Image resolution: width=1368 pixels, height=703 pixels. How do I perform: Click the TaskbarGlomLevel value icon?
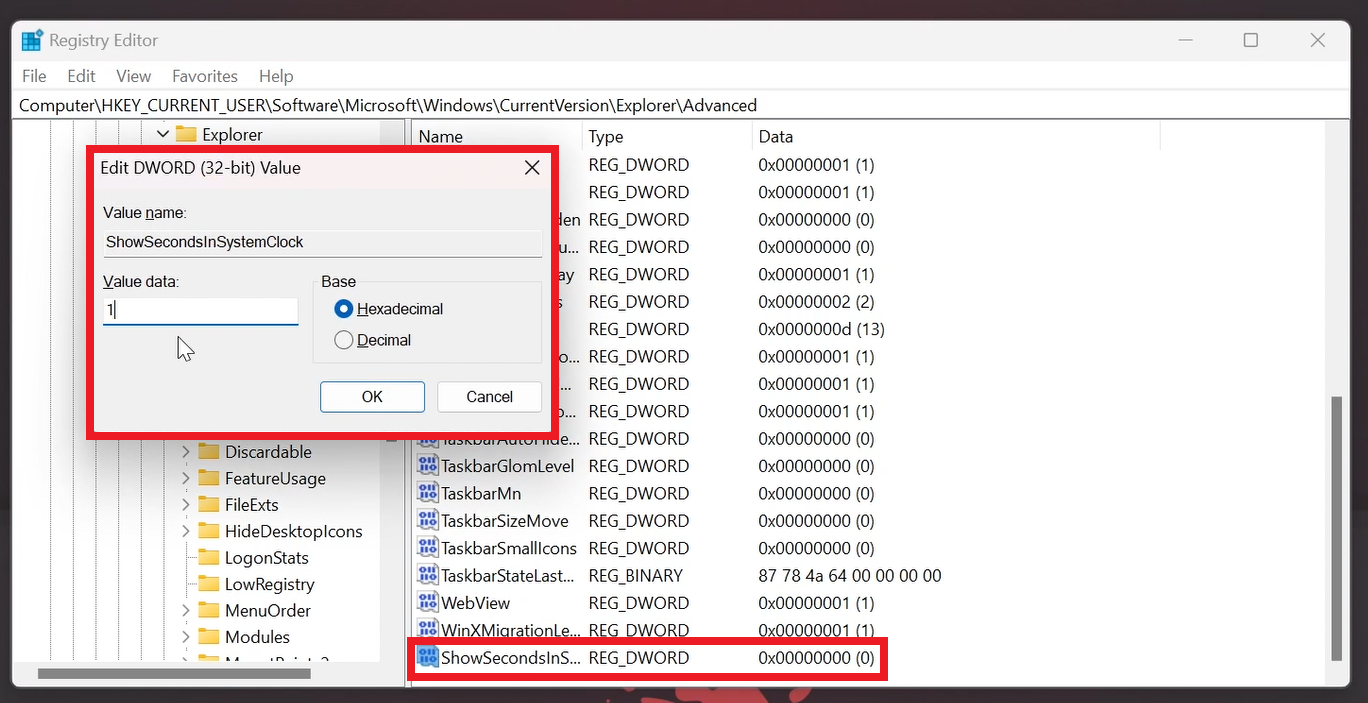427,466
